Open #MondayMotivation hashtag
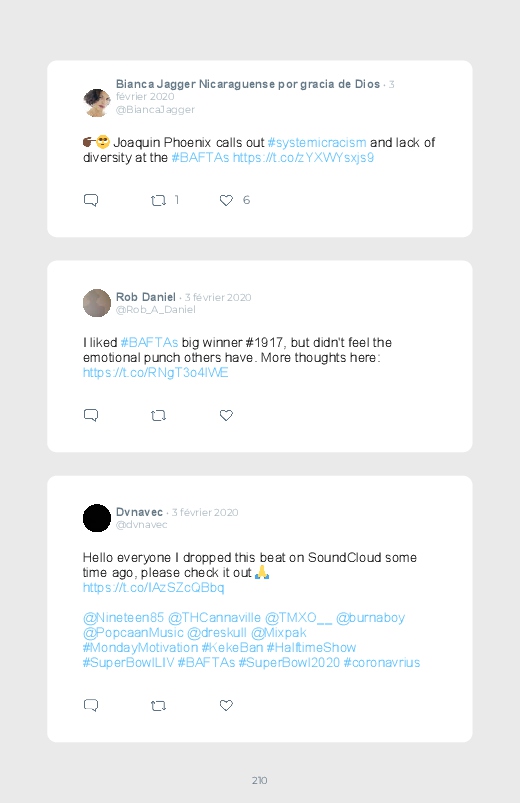Image resolution: width=520 pixels, height=803 pixels. [140, 647]
